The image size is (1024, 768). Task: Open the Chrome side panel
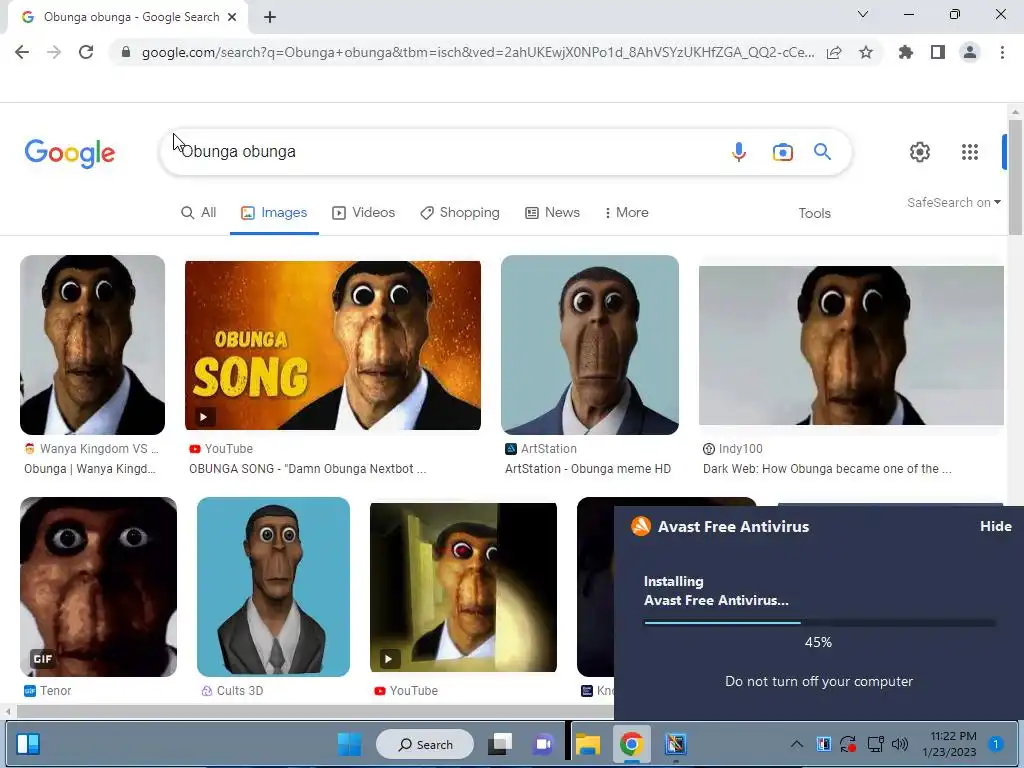[938, 52]
